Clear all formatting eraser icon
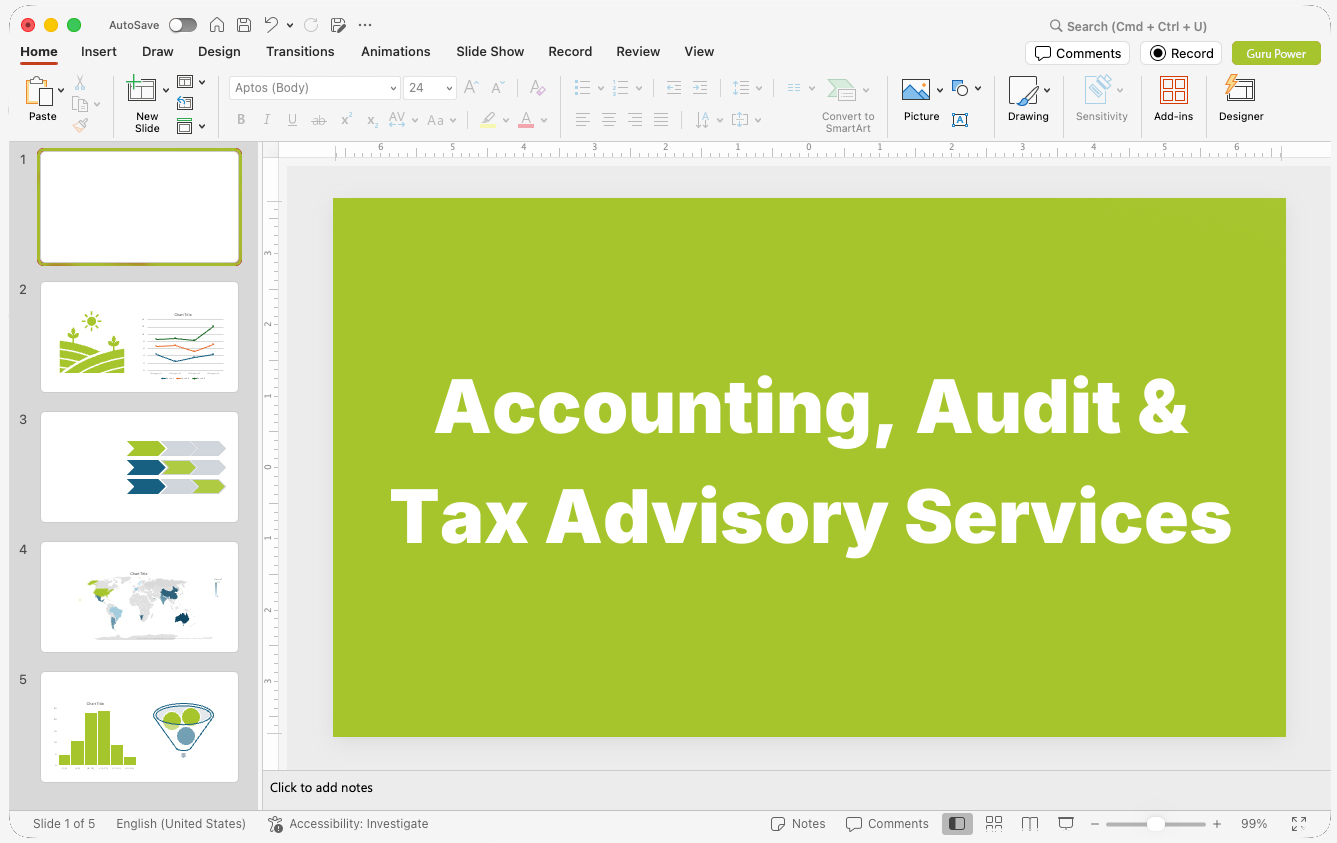 [x=537, y=88]
